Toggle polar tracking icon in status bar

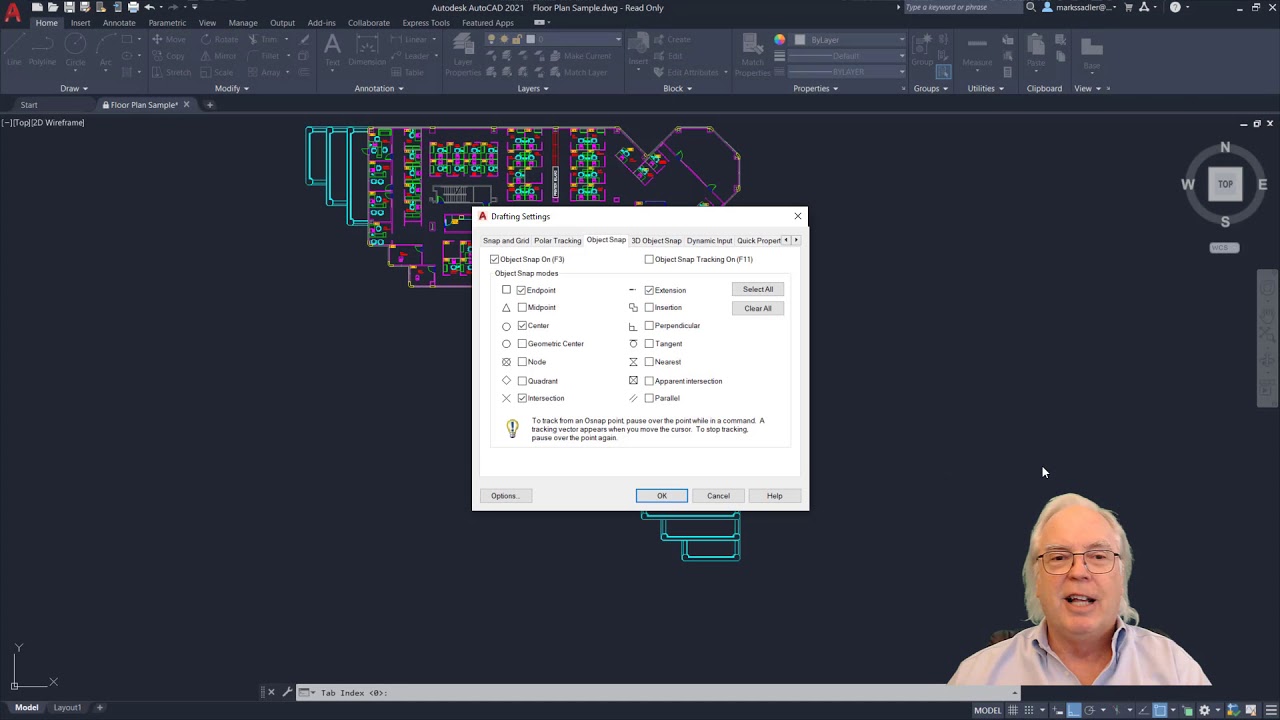[1090, 710]
